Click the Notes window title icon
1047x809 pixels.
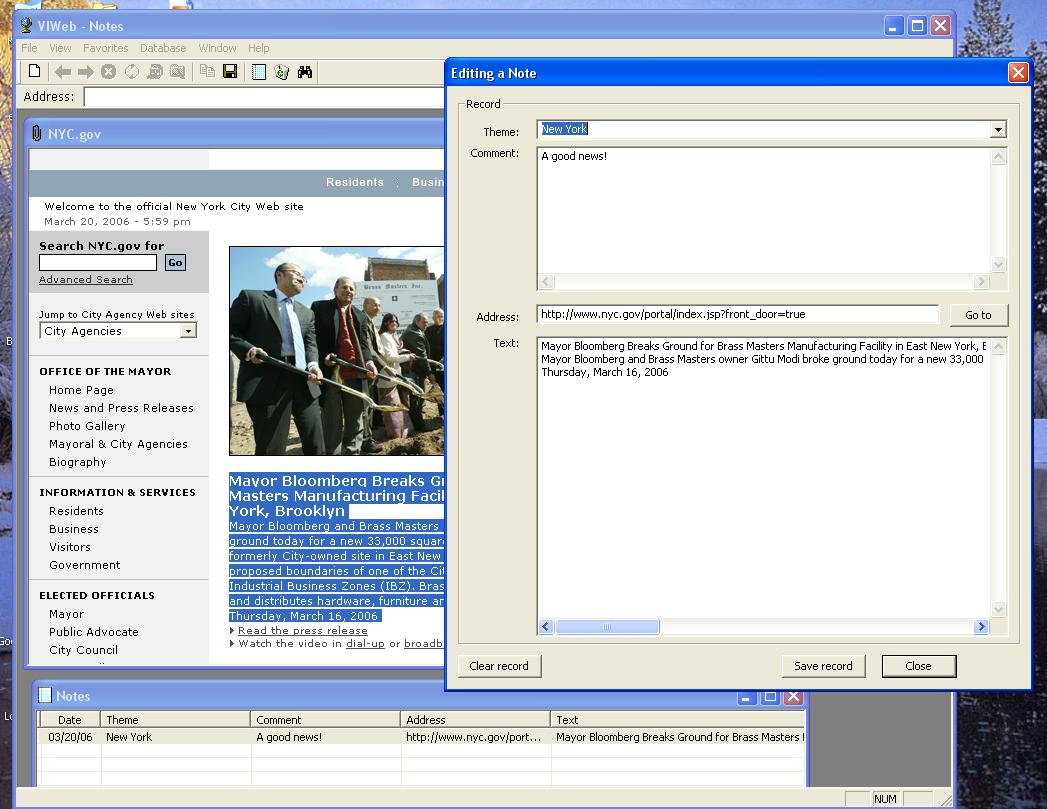(45, 696)
